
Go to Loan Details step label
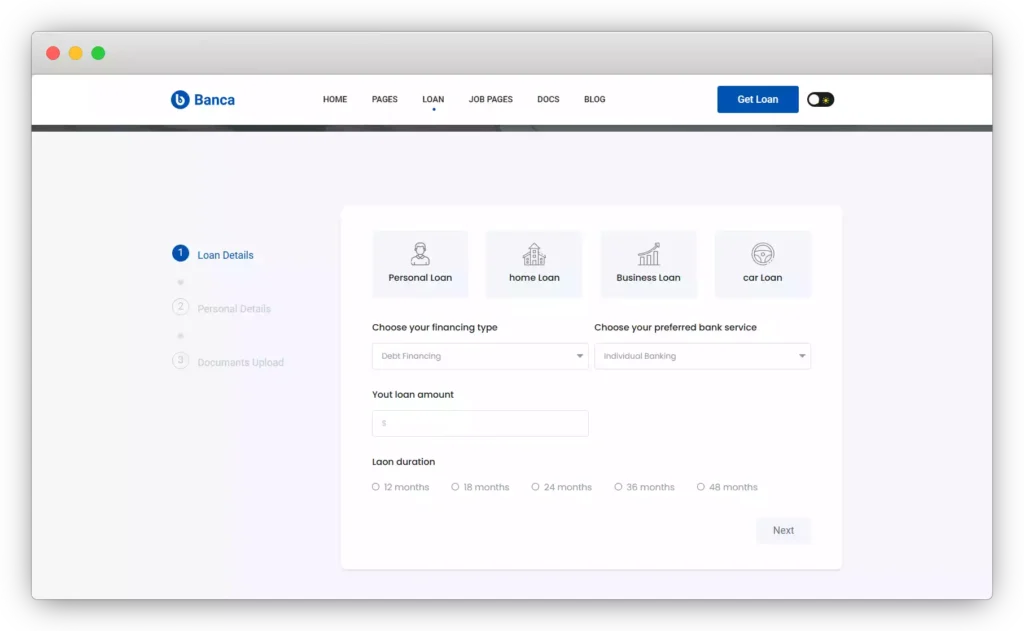(225, 255)
